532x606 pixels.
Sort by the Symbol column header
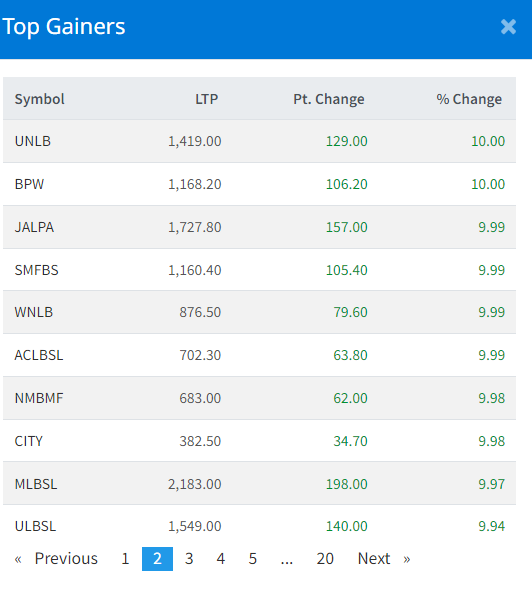coord(39,99)
